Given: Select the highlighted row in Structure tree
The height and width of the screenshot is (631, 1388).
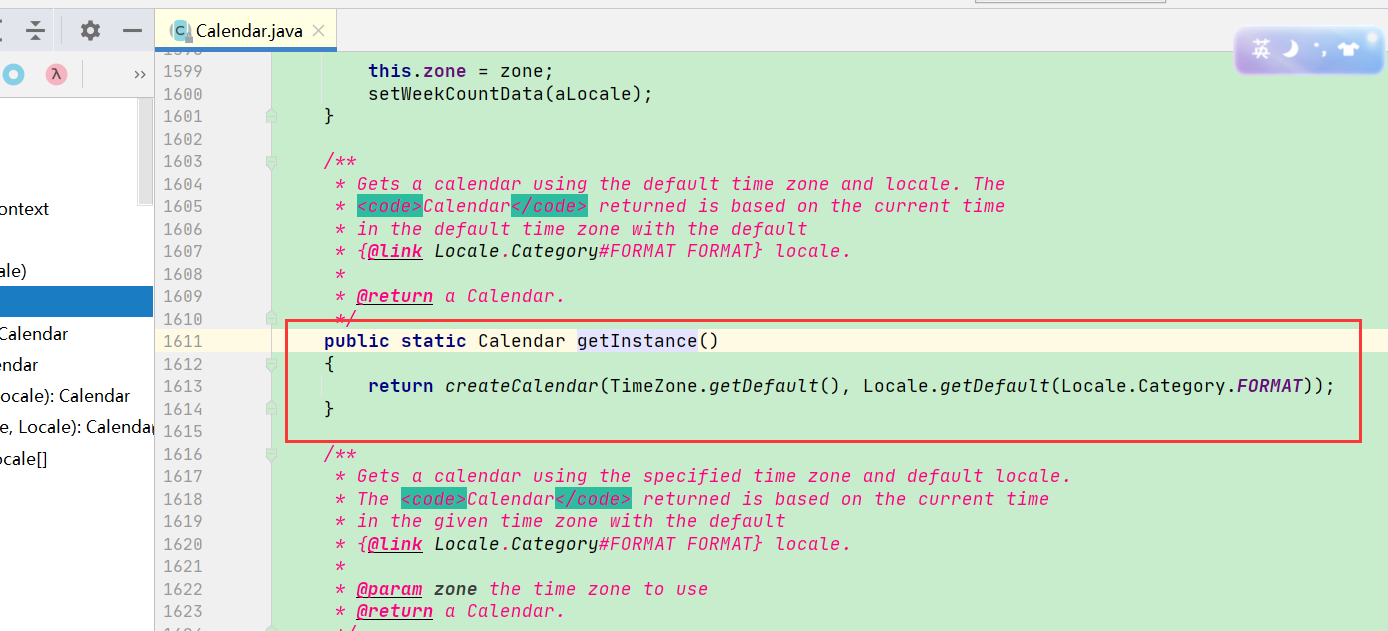Looking at the screenshot, I should click(76, 301).
